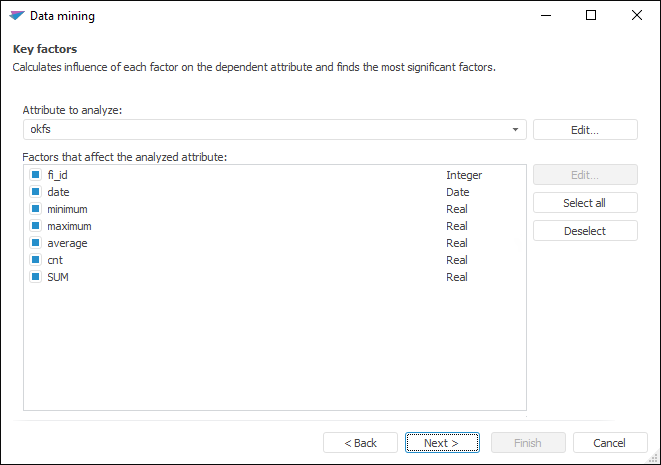Toggle the average factor checkbox
This screenshot has width=661, height=465.
click(35, 243)
